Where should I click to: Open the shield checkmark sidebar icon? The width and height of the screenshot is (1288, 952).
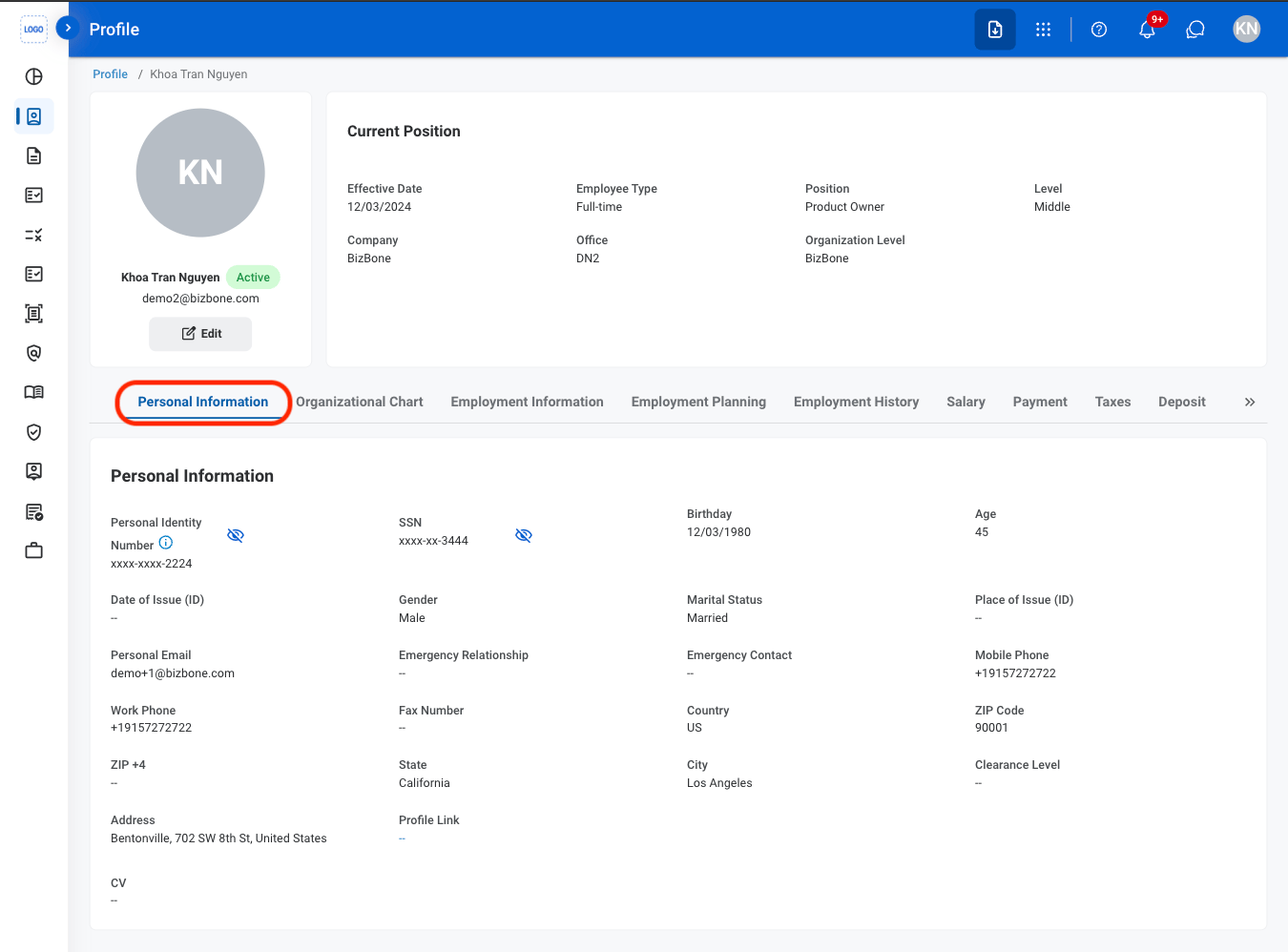point(34,432)
